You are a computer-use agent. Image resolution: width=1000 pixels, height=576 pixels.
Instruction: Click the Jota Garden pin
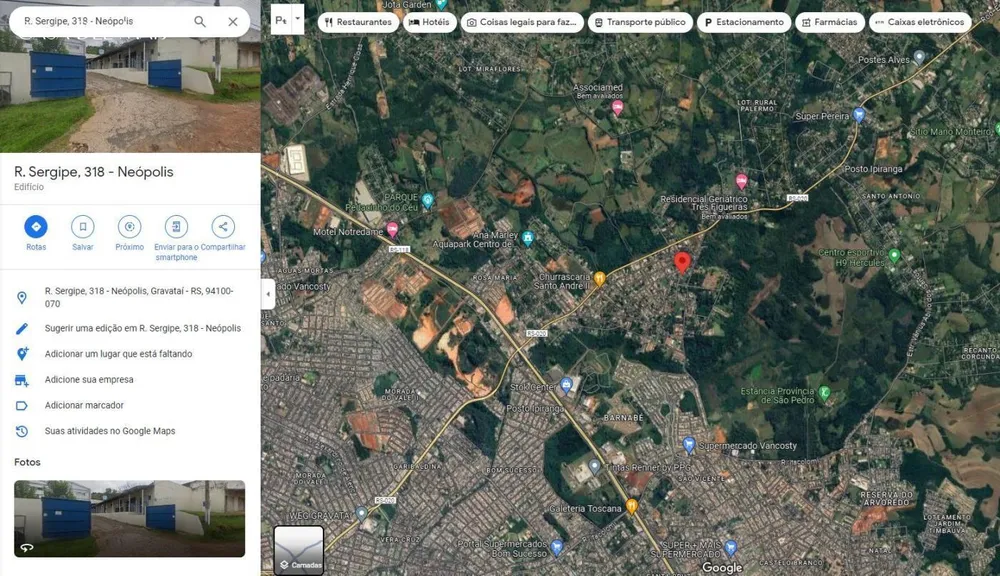[x=441, y=4]
